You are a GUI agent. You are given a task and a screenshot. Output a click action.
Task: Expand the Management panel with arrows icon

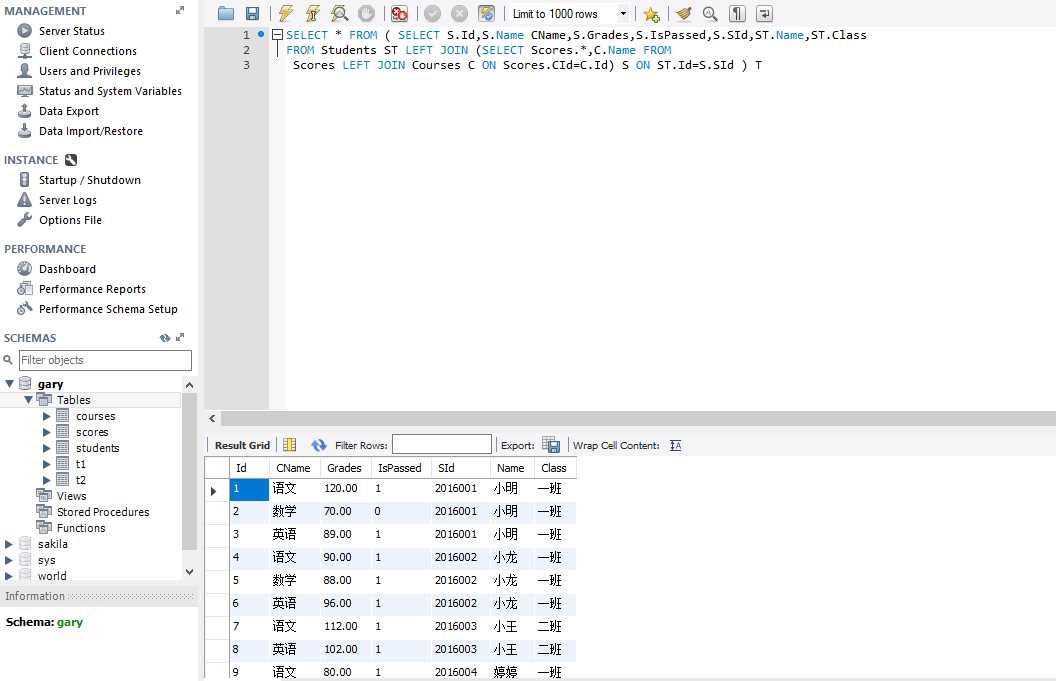coord(180,11)
